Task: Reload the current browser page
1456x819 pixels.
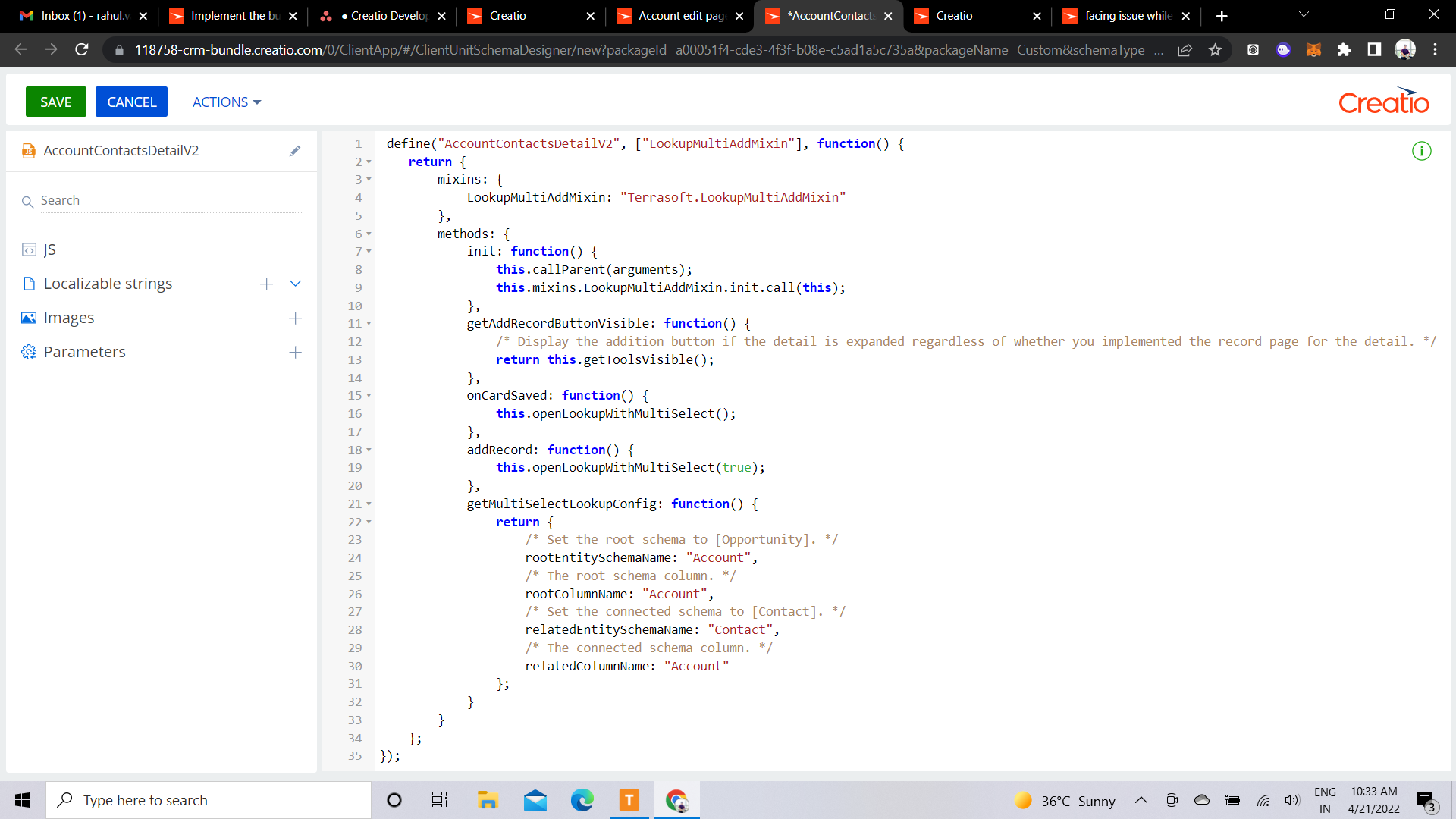Action: (82, 50)
